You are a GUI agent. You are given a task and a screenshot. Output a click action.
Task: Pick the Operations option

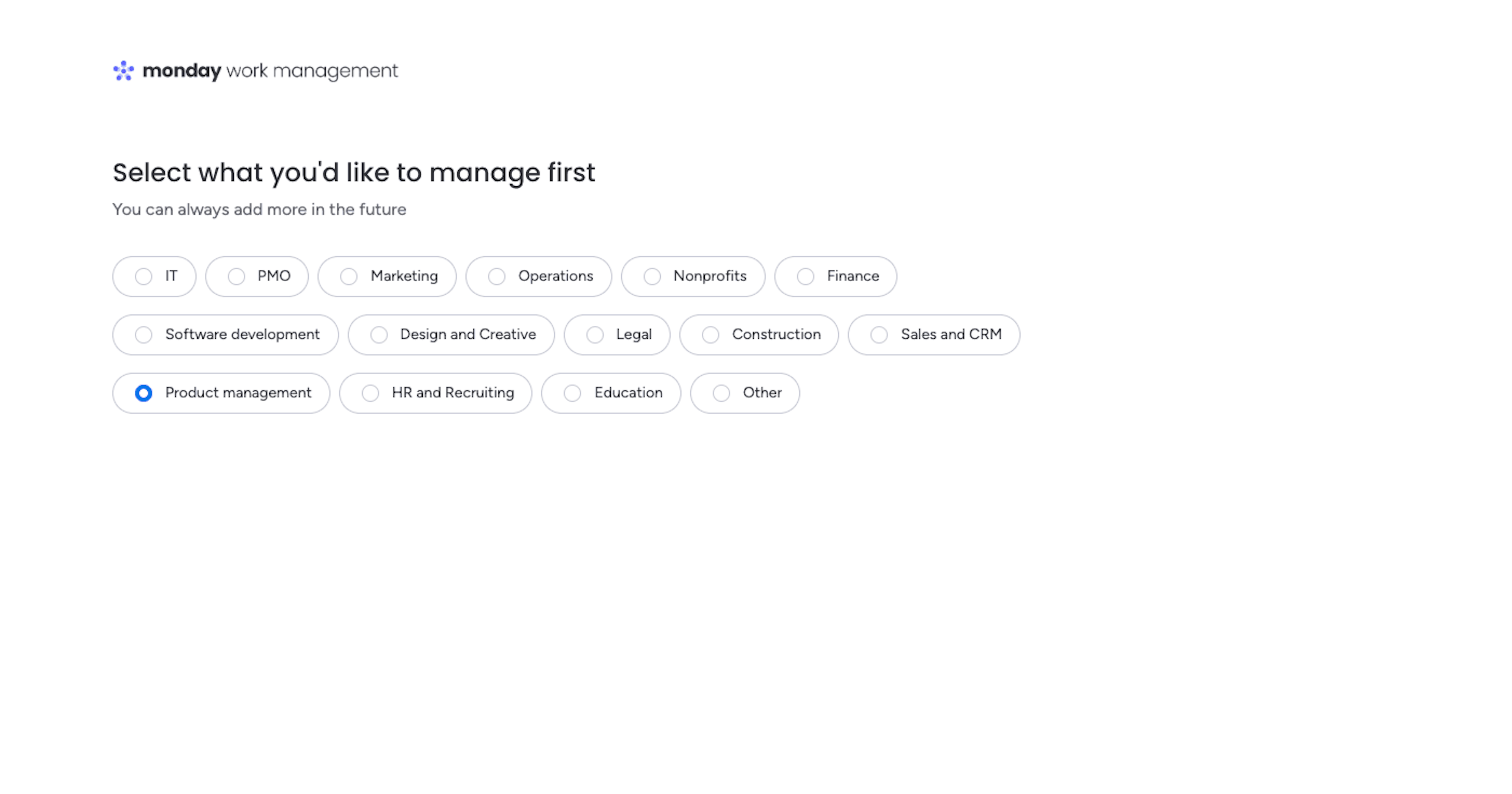click(497, 276)
